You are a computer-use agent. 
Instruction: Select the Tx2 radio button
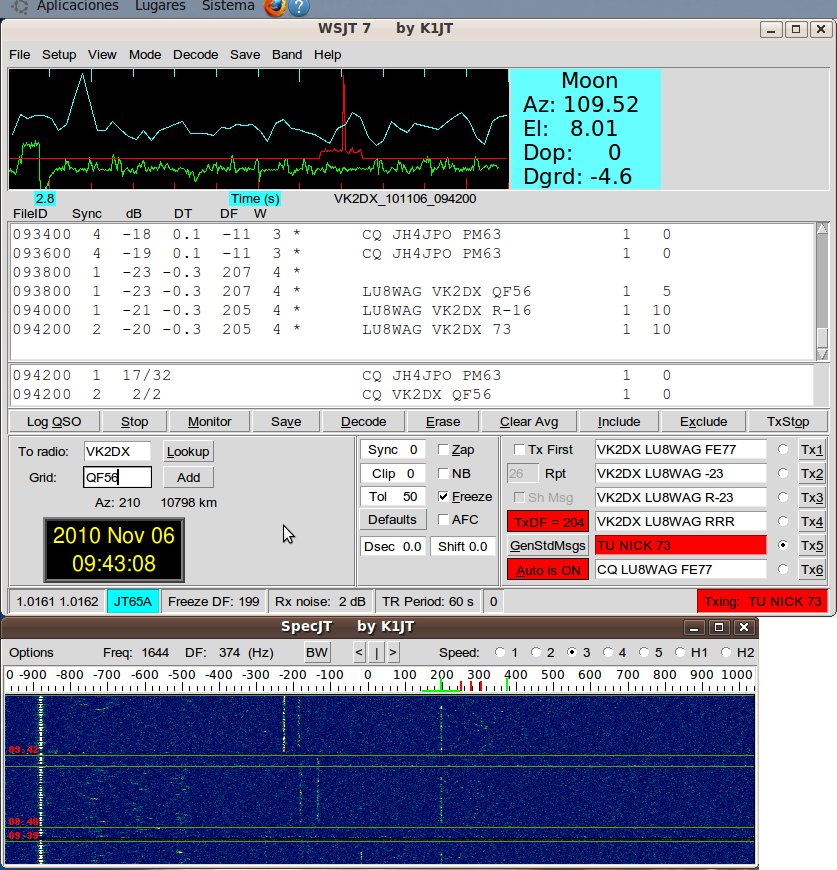(x=783, y=473)
